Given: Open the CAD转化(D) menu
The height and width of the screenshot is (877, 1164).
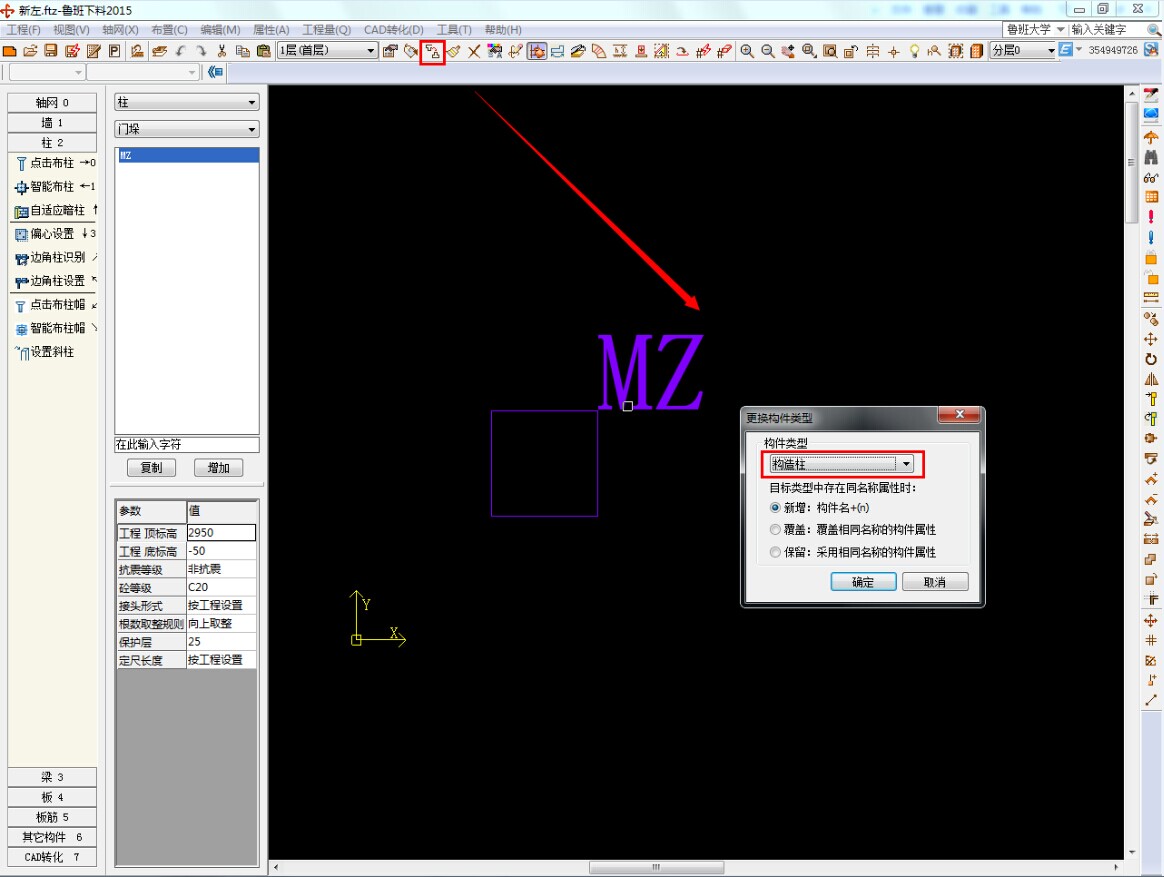Looking at the screenshot, I should (x=393, y=30).
